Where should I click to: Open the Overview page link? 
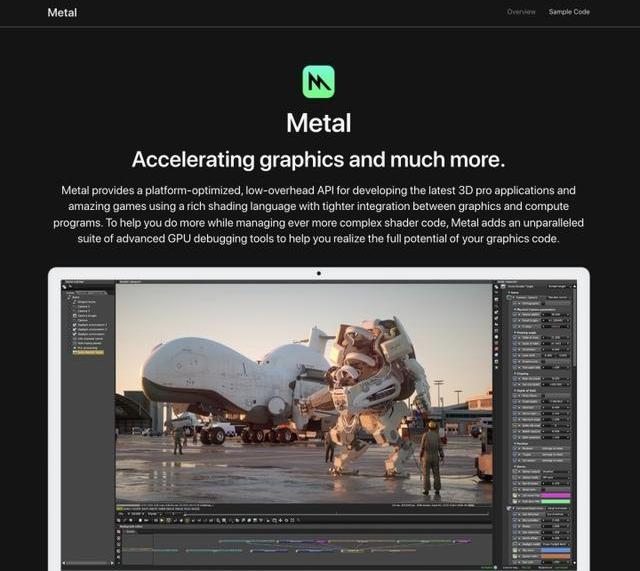521,12
